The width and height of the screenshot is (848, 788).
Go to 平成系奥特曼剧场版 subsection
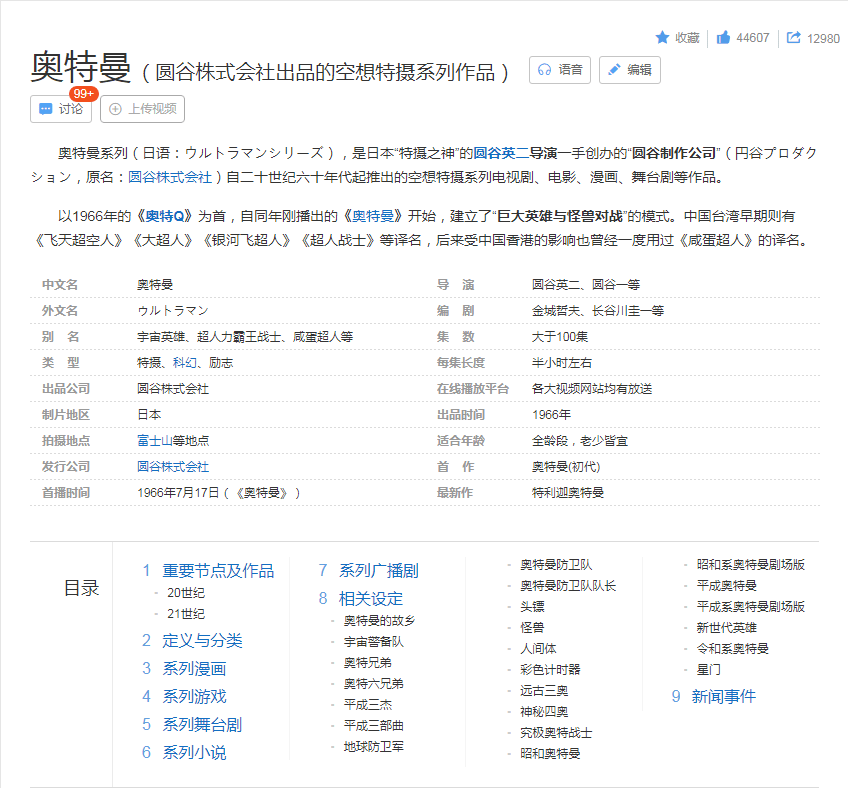coord(751,607)
